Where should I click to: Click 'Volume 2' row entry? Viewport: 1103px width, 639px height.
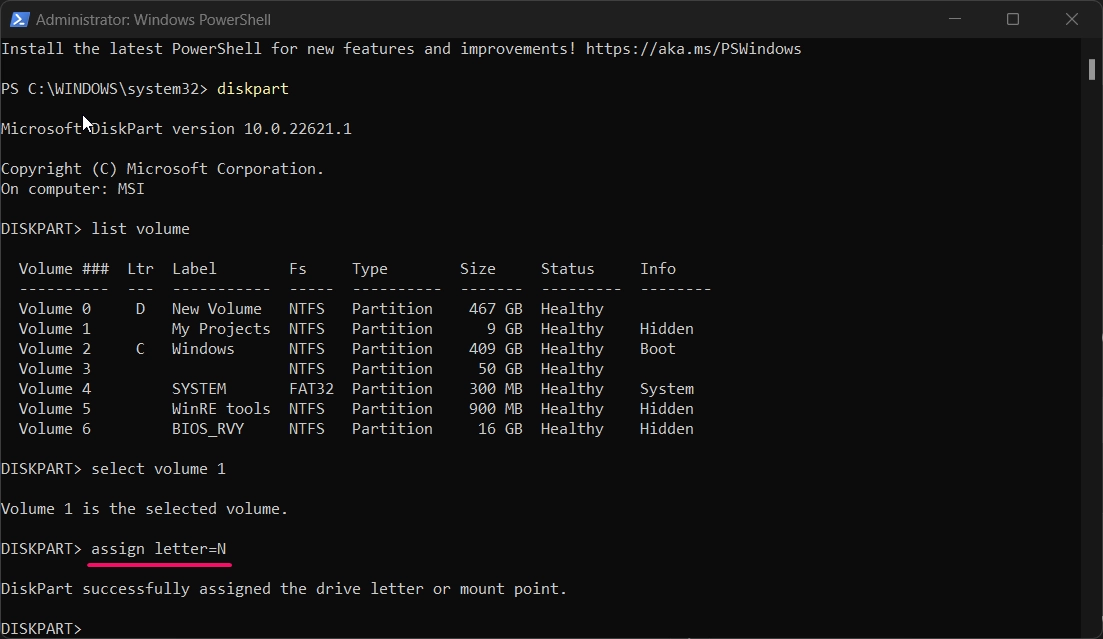[x=54, y=349]
